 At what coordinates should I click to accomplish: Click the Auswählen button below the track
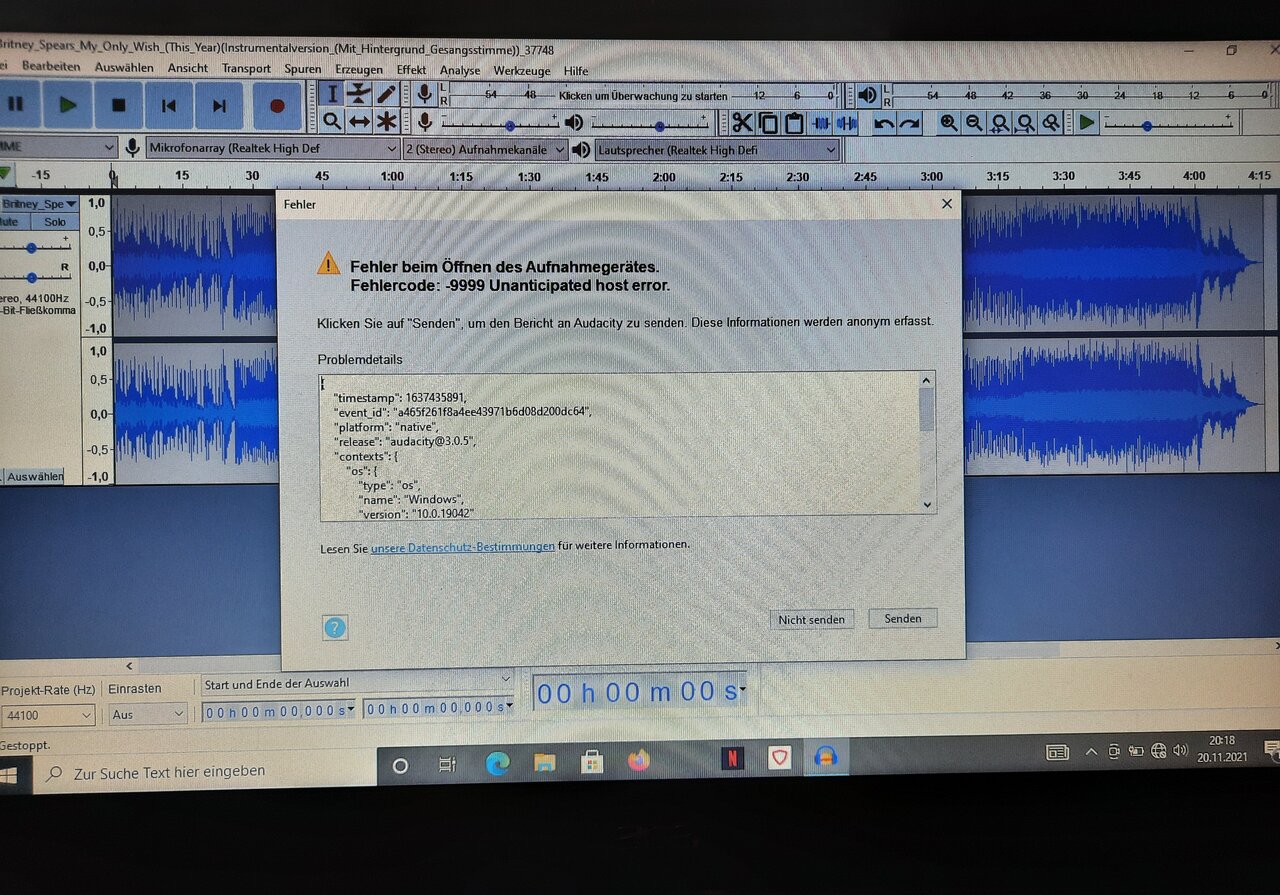pyautogui.click(x=35, y=476)
